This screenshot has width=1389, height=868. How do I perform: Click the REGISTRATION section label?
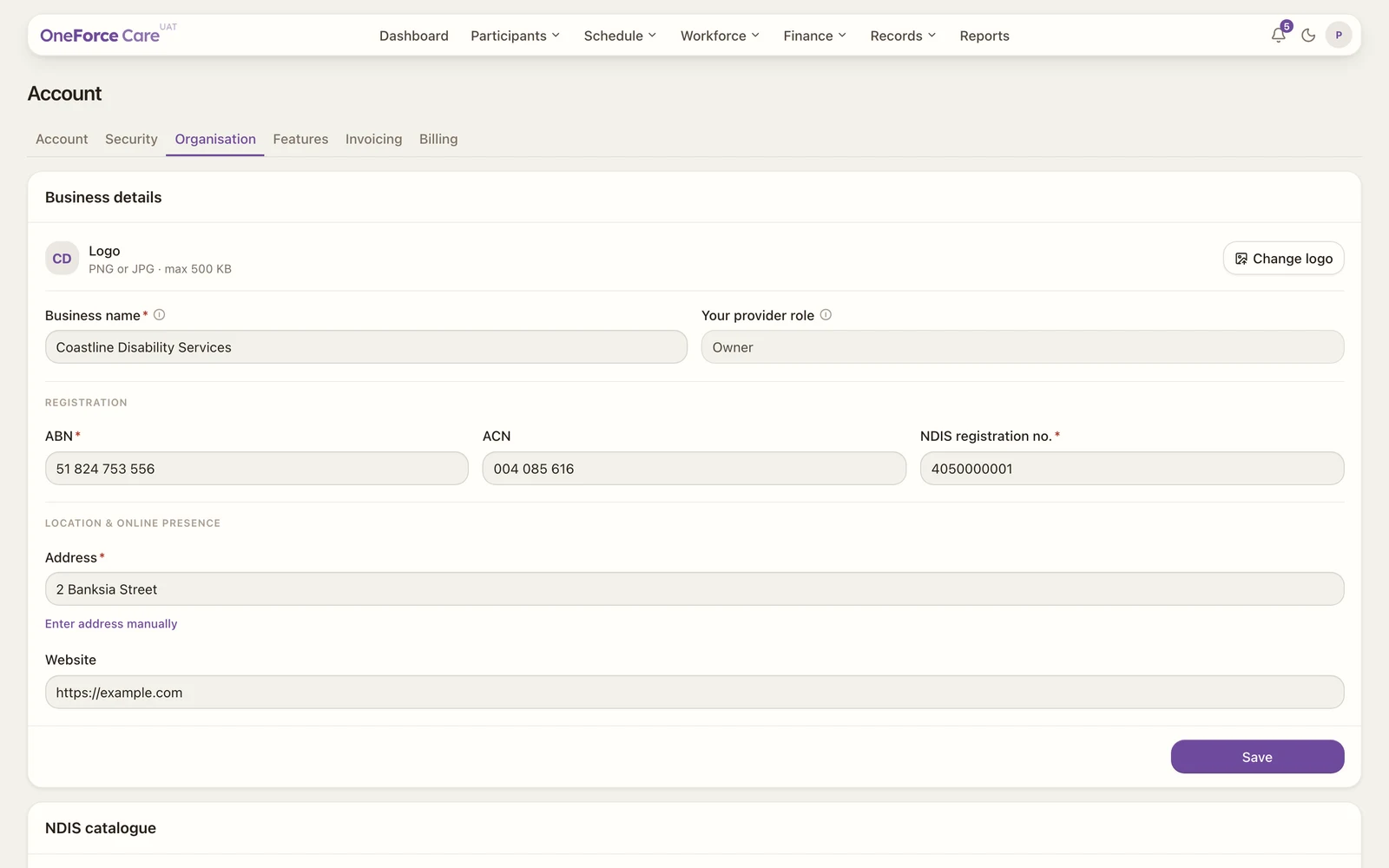[x=86, y=403]
